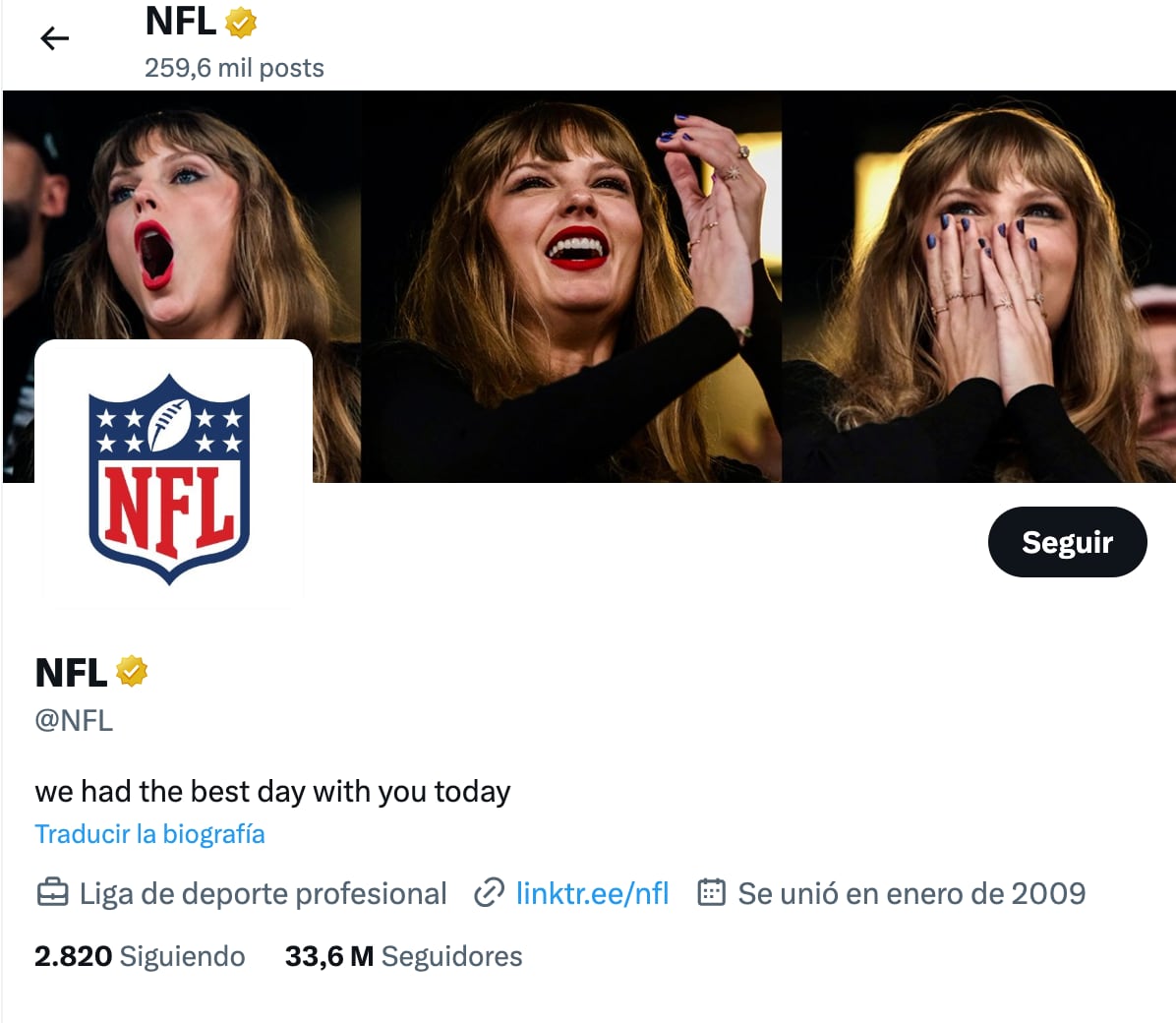The height and width of the screenshot is (1023, 1176).
Task: View the 33,6 M Seguidores list
Action: (x=403, y=956)
